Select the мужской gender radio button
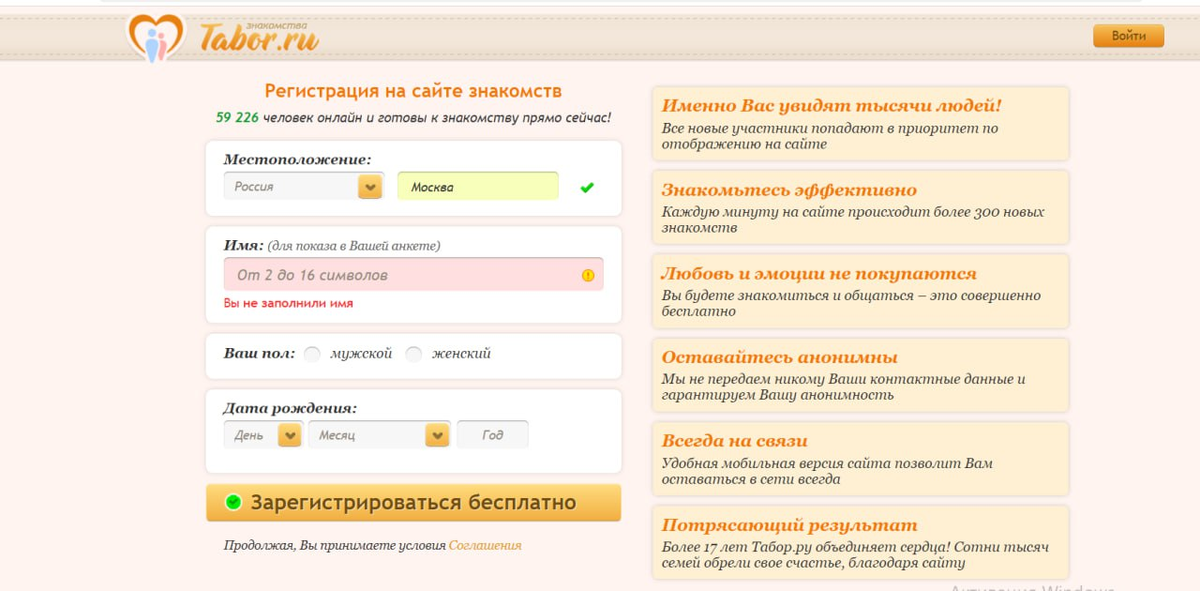 [313, 354]
